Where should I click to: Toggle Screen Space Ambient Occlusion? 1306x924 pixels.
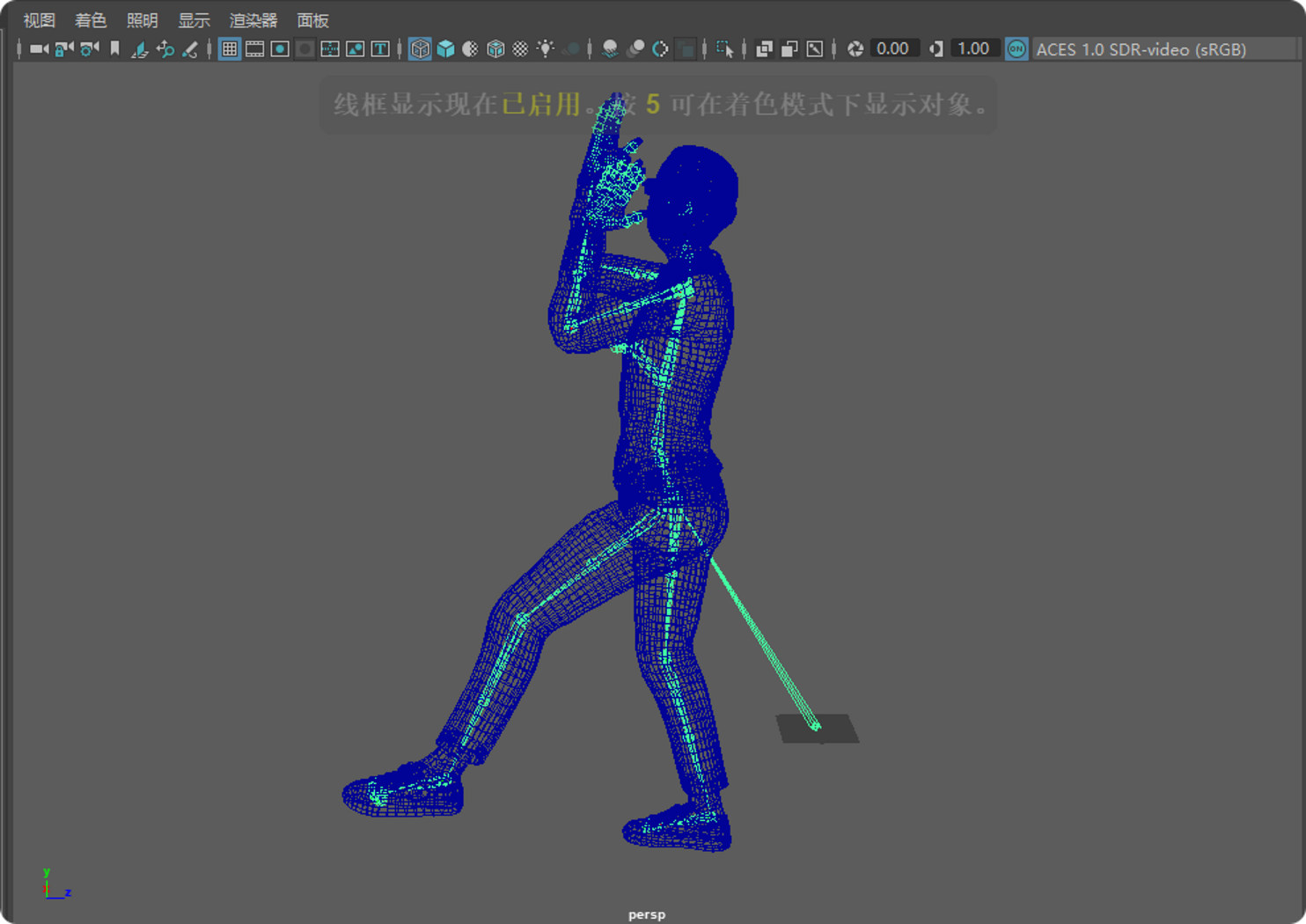(x=610, y=49)
